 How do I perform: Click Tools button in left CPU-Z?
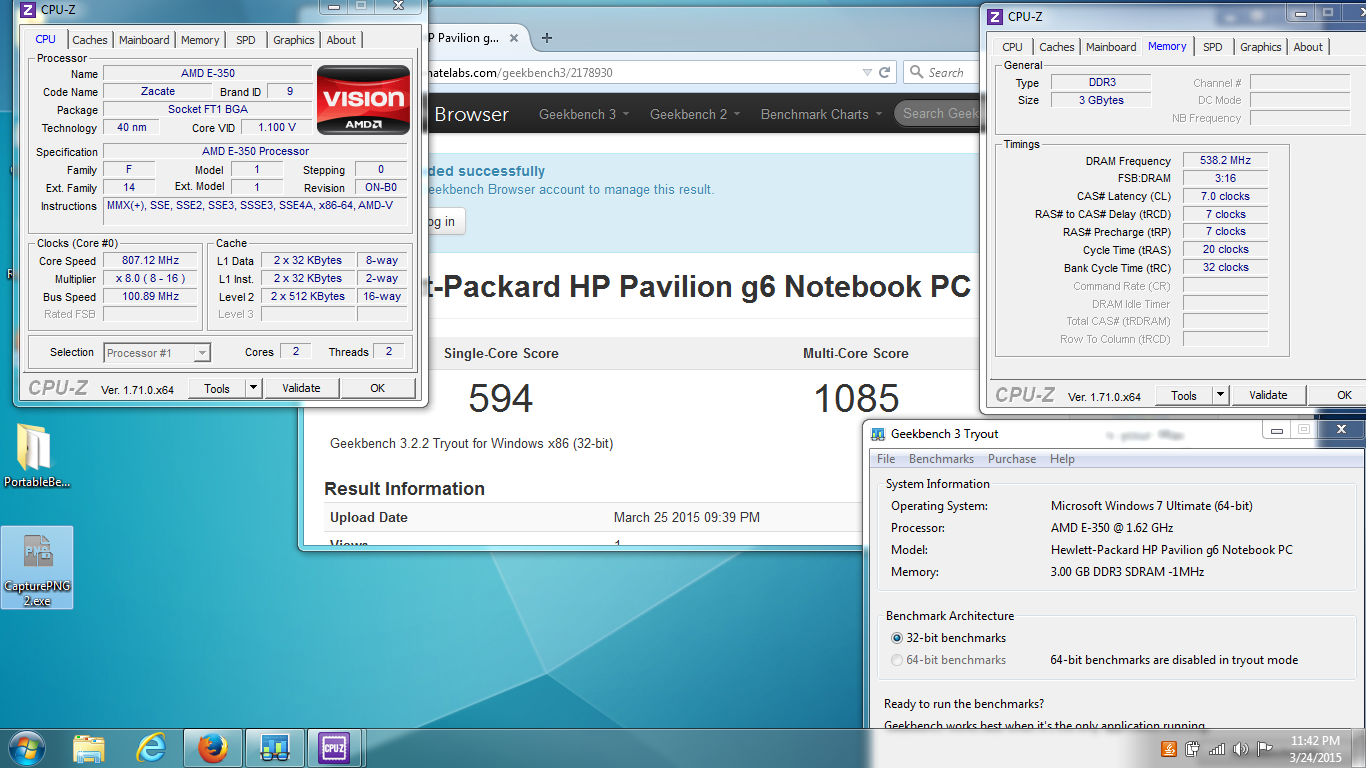pyautogui.click(x=217, y=388)
